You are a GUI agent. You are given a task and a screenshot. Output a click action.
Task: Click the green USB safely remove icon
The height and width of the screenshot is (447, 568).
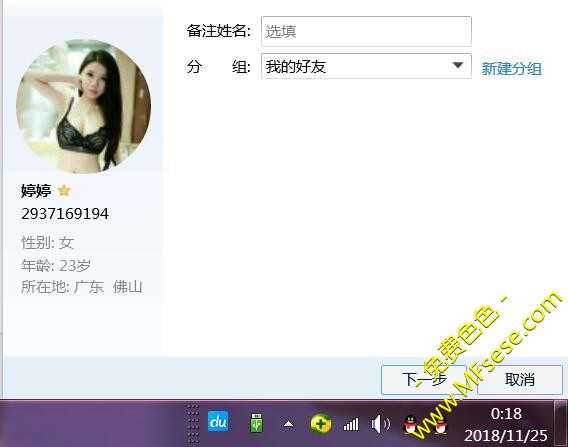(x=256, y=423)
